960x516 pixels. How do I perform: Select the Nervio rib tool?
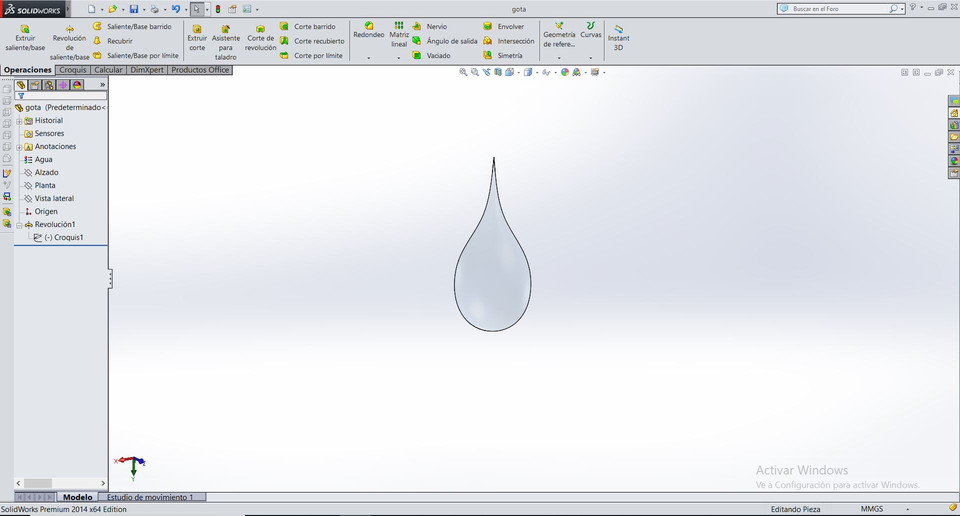[x=430, y=26]
